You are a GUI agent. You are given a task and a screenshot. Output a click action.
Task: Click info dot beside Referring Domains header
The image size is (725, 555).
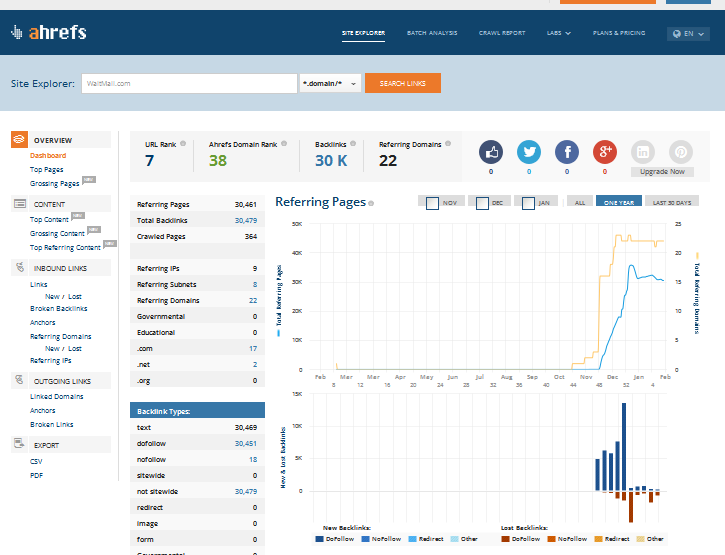pyautogui.click(x=448, y=143)
